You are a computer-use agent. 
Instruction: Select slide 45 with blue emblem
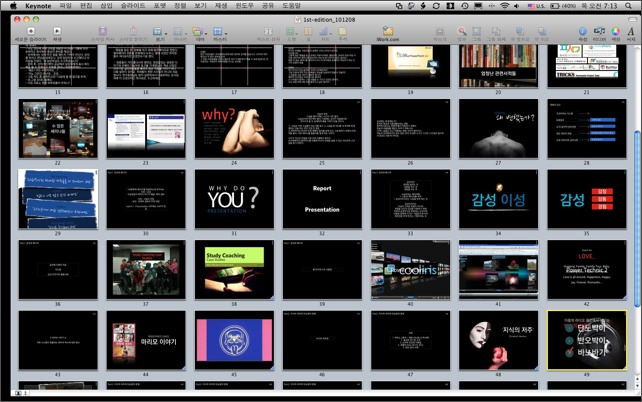click(234, 340)
